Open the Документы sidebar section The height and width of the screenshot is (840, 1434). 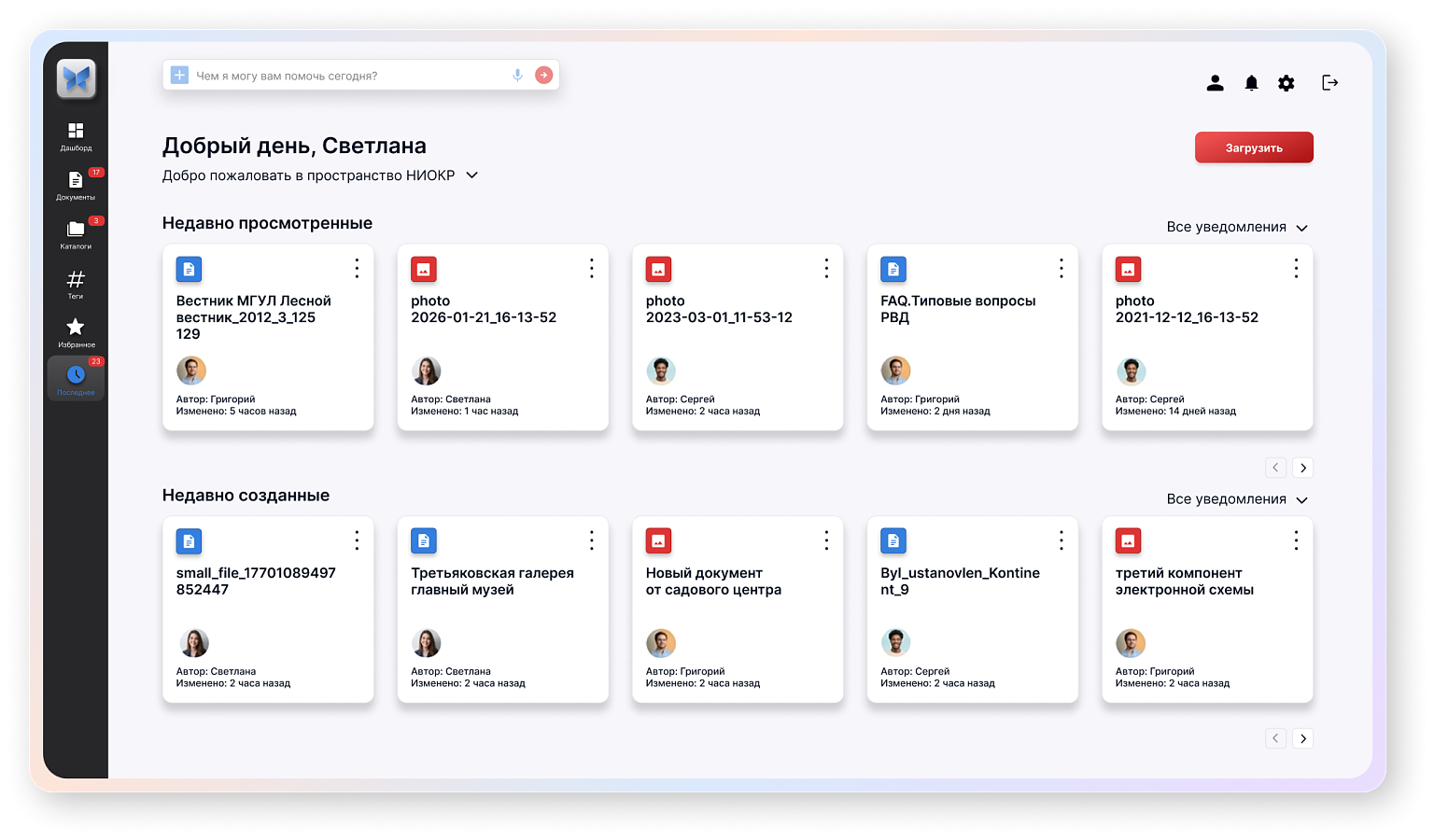tap(76, 185)
